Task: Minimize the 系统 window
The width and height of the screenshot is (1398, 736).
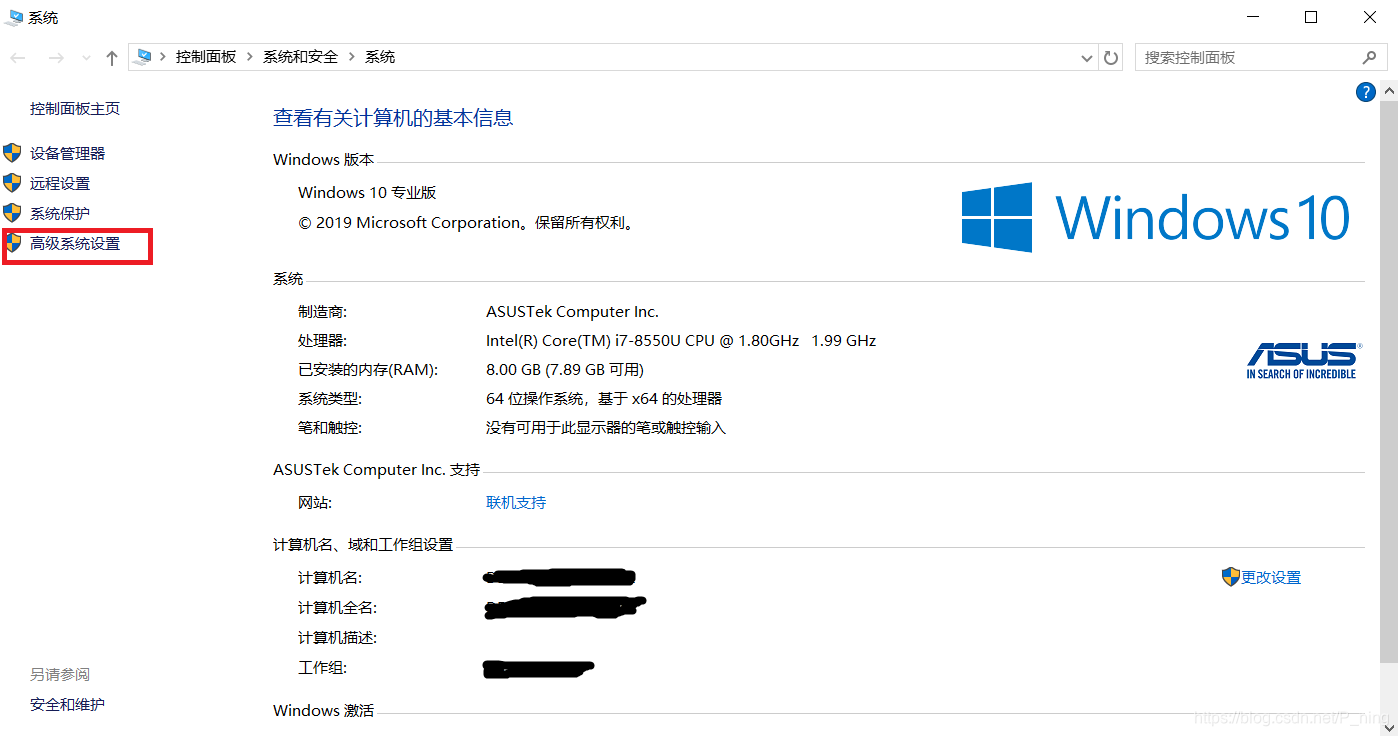Action: [1252, 17]
